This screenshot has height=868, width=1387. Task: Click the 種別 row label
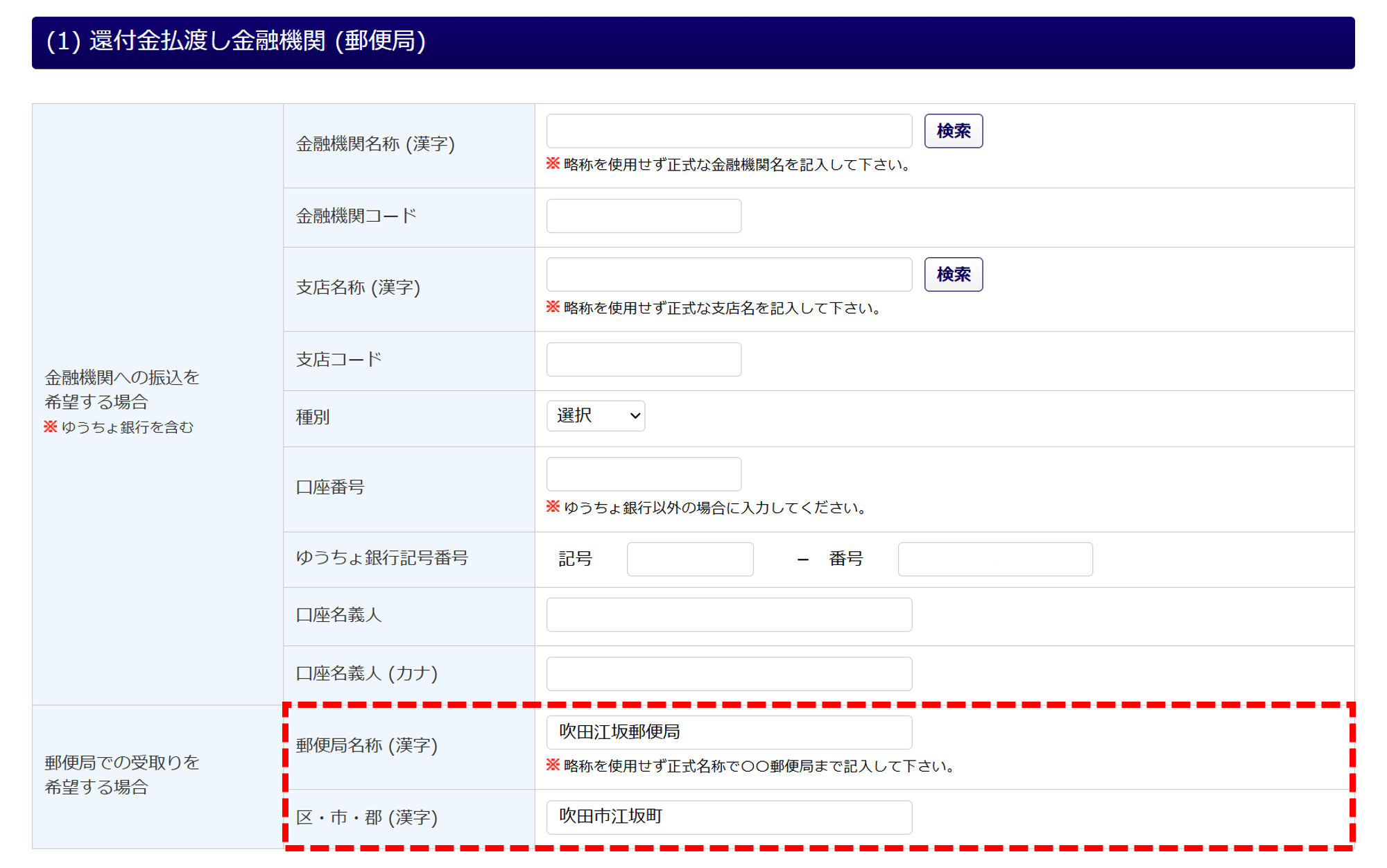313,417
